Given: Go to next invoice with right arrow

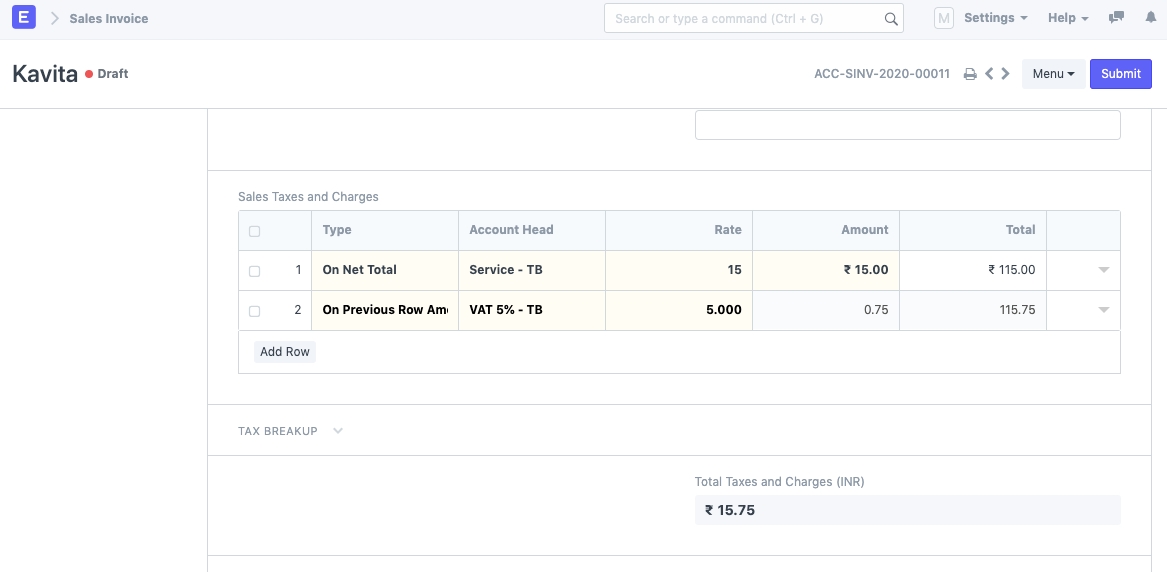Looking at the screenshot, I should tap(1005, 74).
